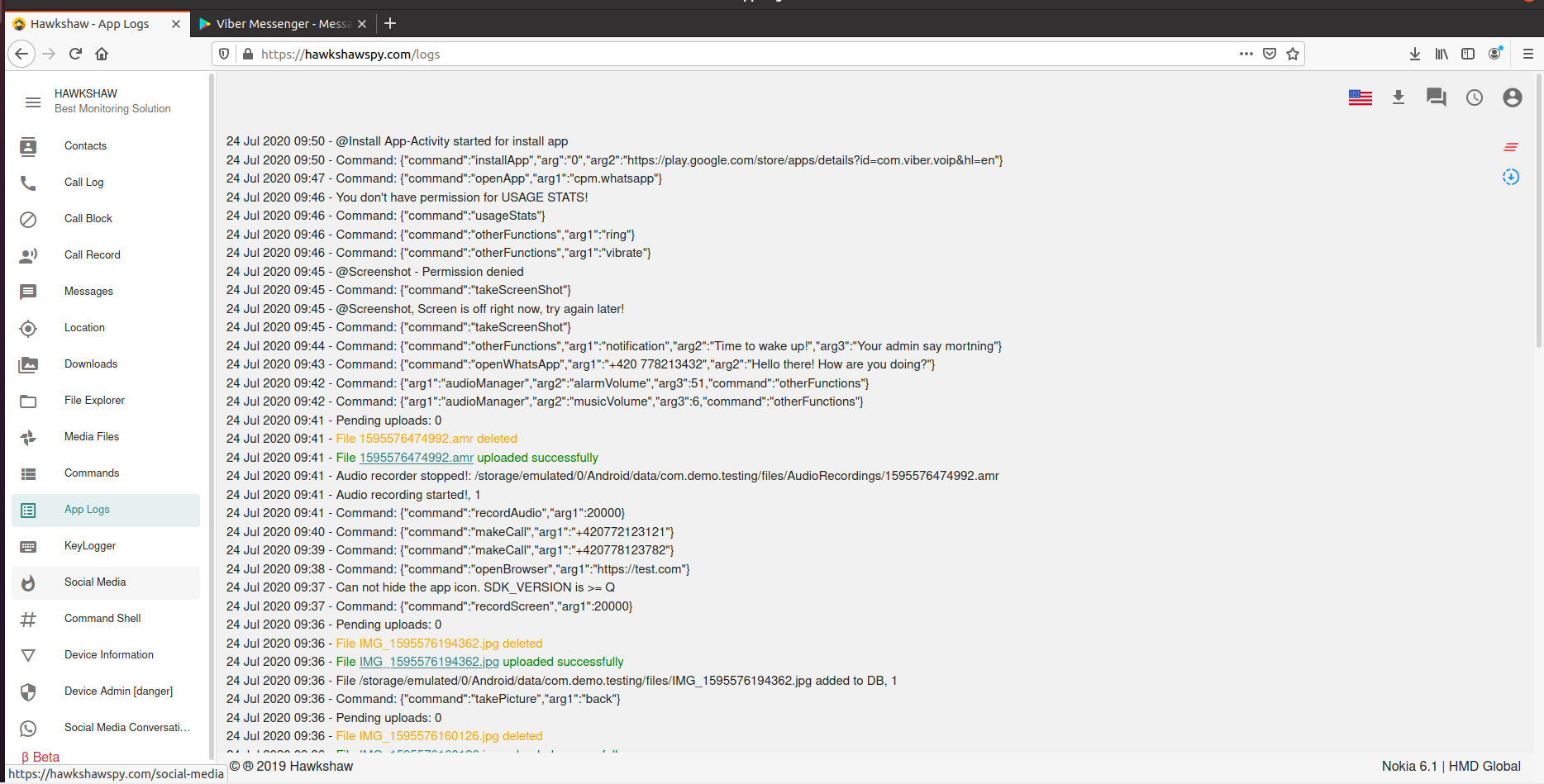This screenshot has height=784, width=1544.
Task: Click the site security lock icon
Action: (247, 54)
